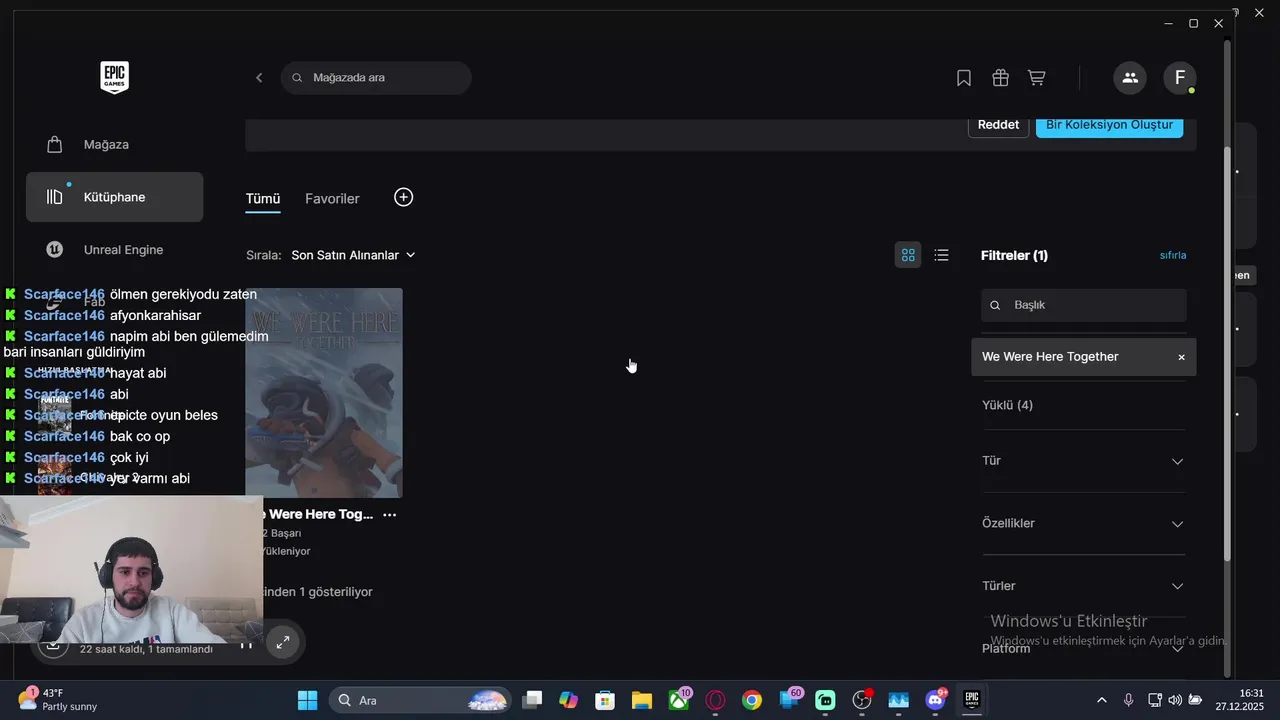Open the three-dot menu beside the game title

[x=390, y=515]
